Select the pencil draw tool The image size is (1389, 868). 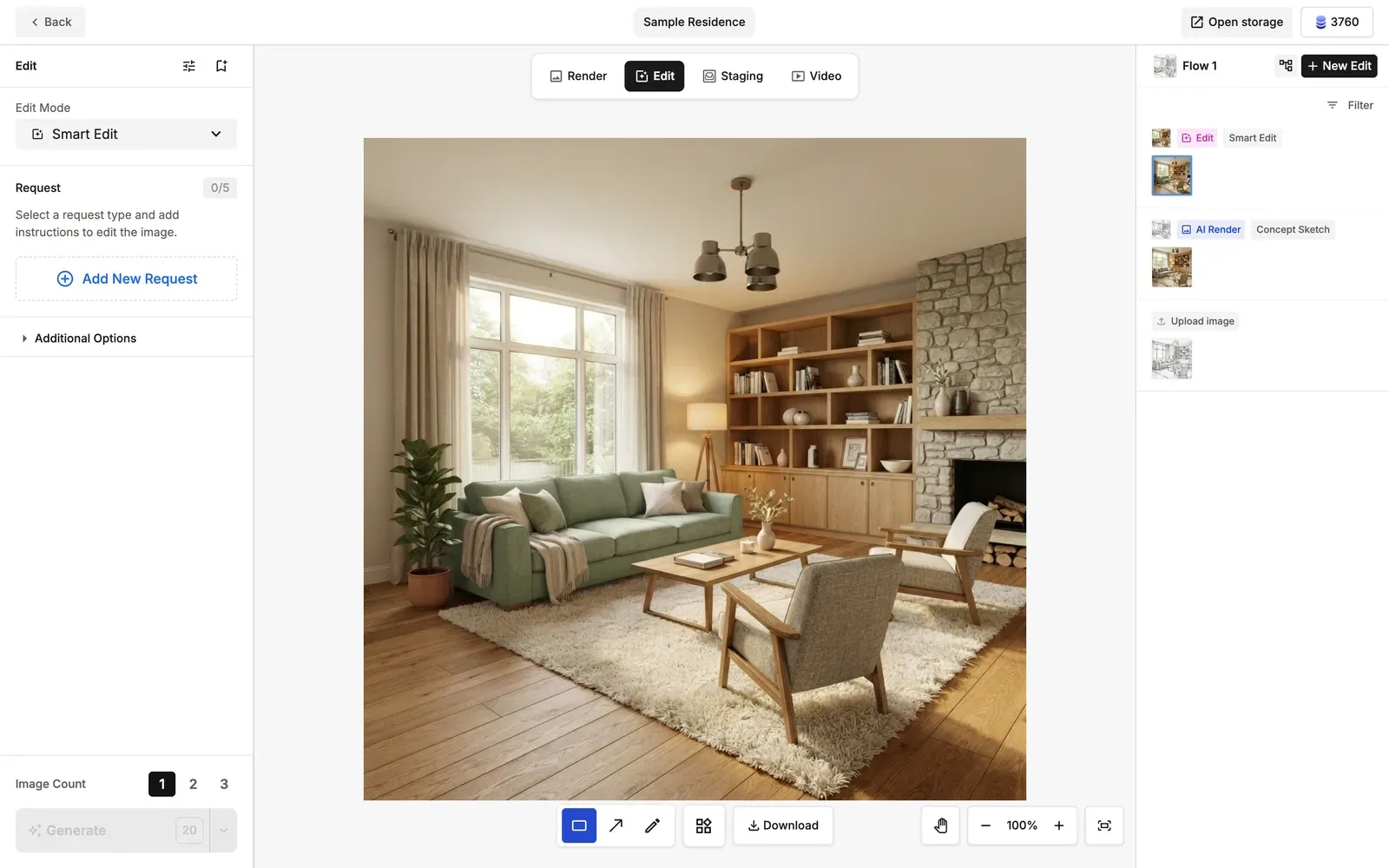click(652, 825)
